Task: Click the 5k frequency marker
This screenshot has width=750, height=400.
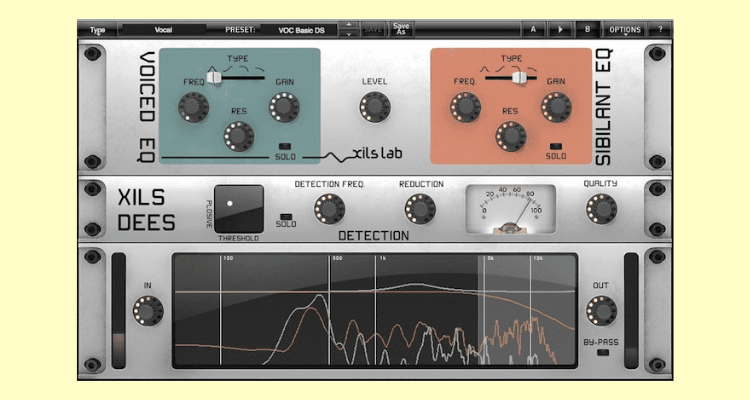Action: [x=490, y=258]
